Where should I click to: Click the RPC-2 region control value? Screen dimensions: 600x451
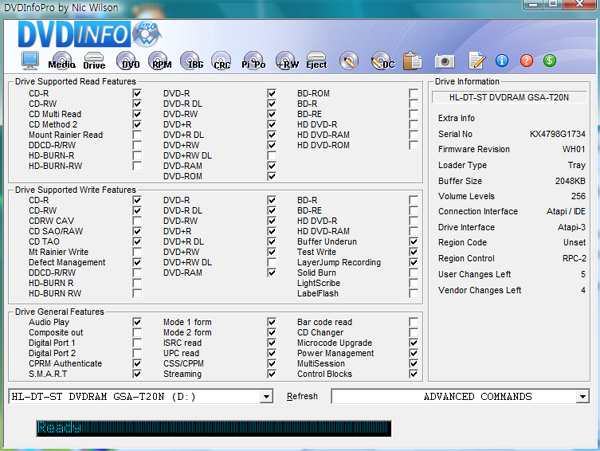574,258
